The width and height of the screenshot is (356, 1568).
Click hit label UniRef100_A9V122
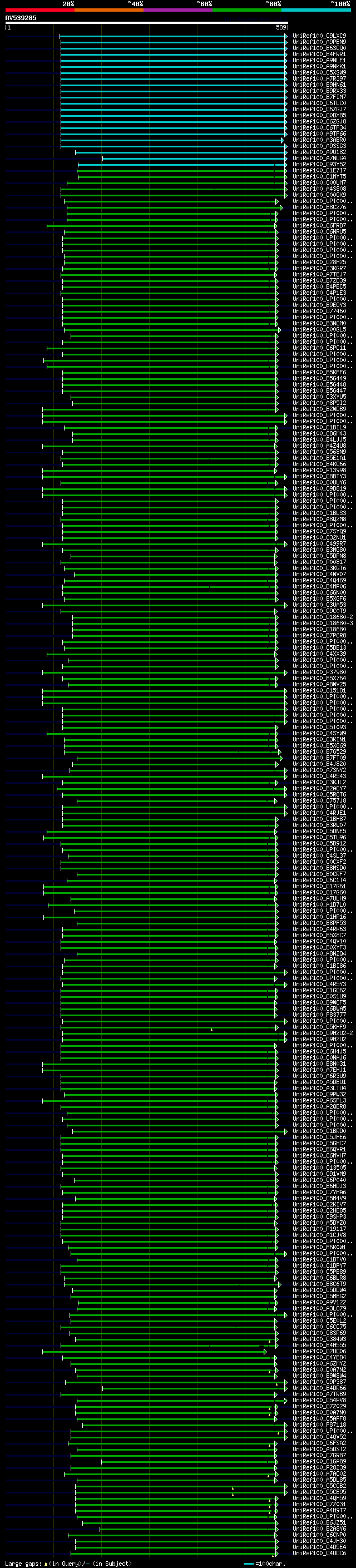pos(319,1303)
